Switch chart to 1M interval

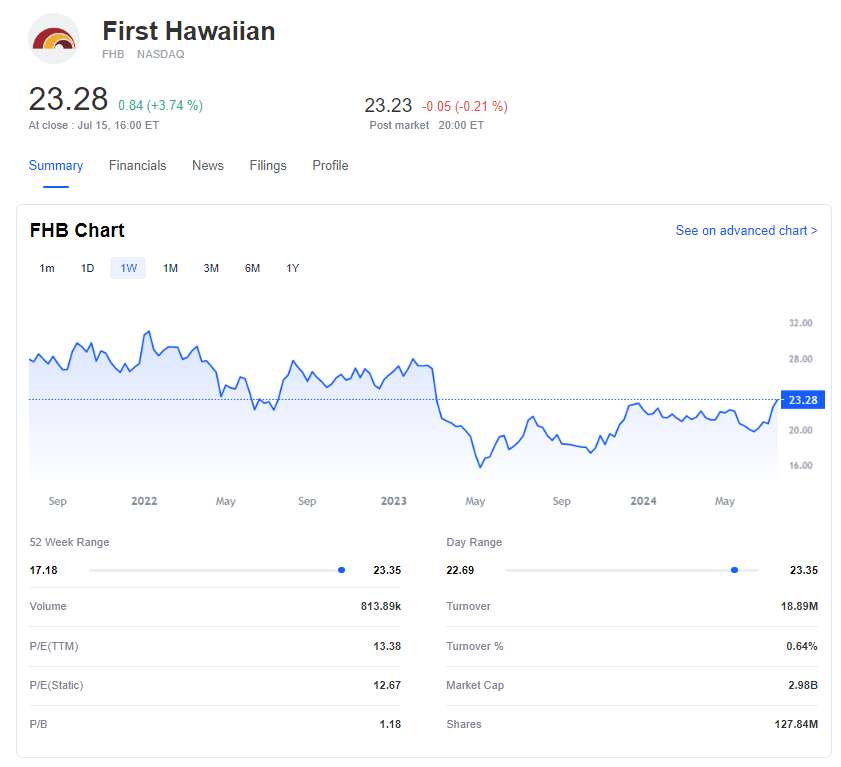(x=170, y=268)
